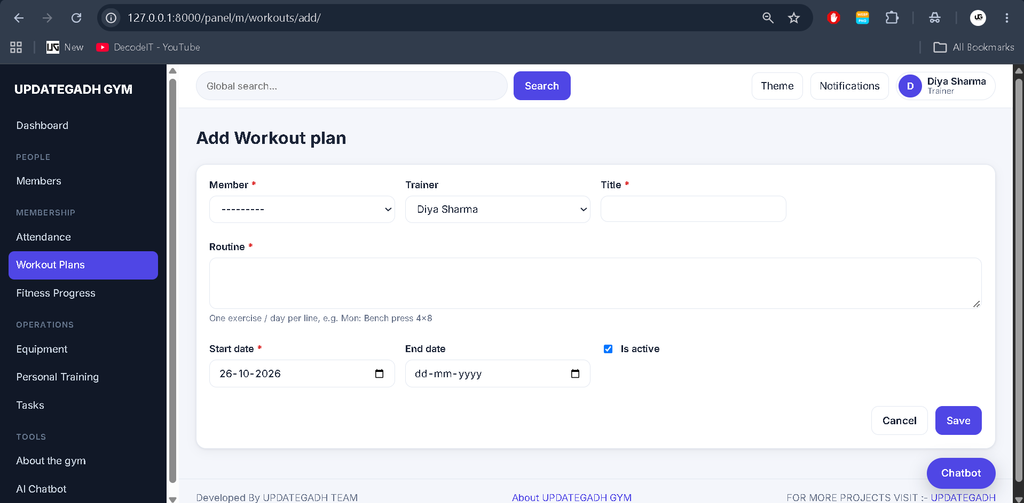Click the Start date field showing 26-10-2026
The width and height of the screenshot is (1024, 503).
302,374
